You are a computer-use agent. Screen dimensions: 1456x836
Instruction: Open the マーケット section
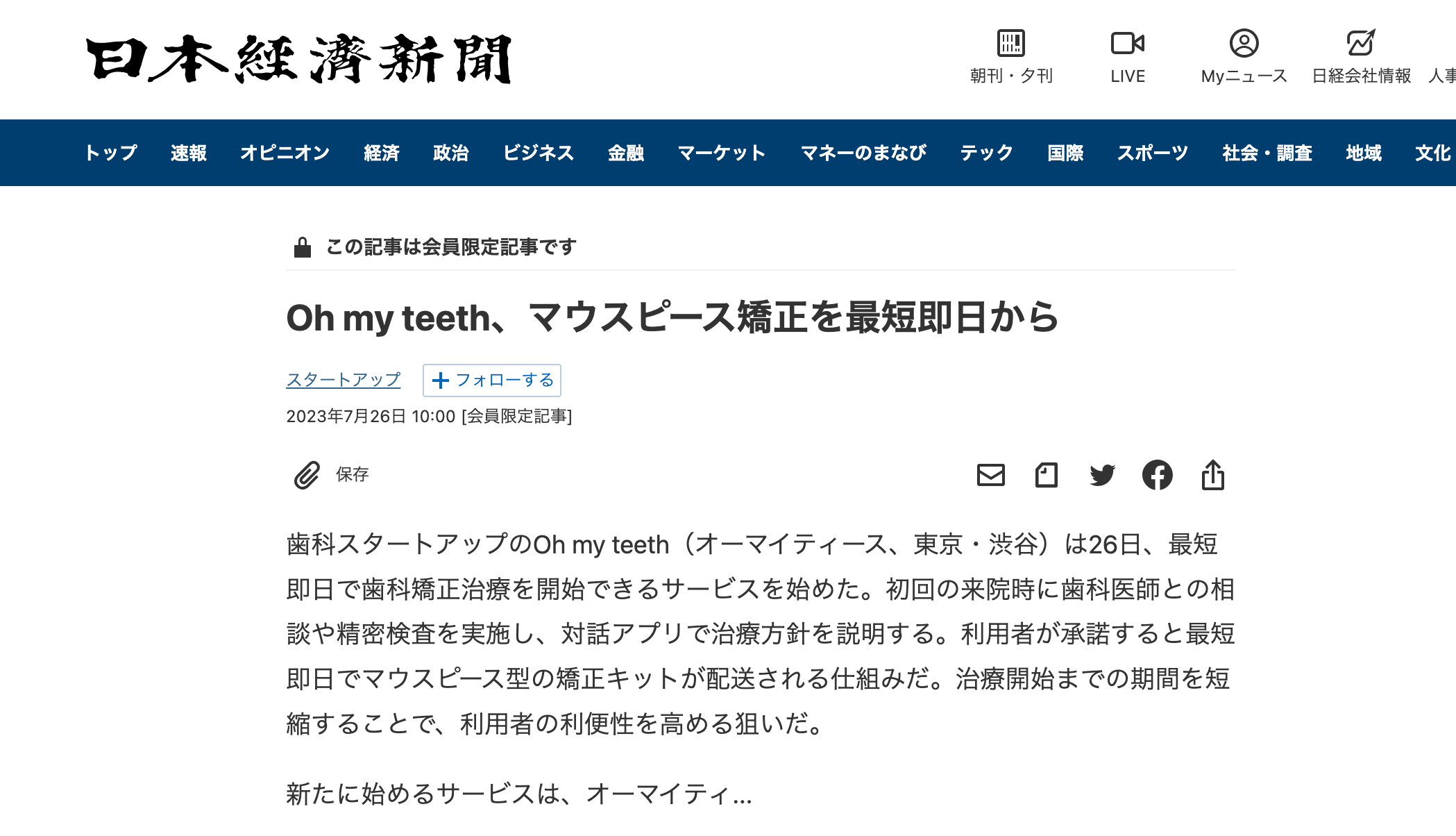coord(722,153)
